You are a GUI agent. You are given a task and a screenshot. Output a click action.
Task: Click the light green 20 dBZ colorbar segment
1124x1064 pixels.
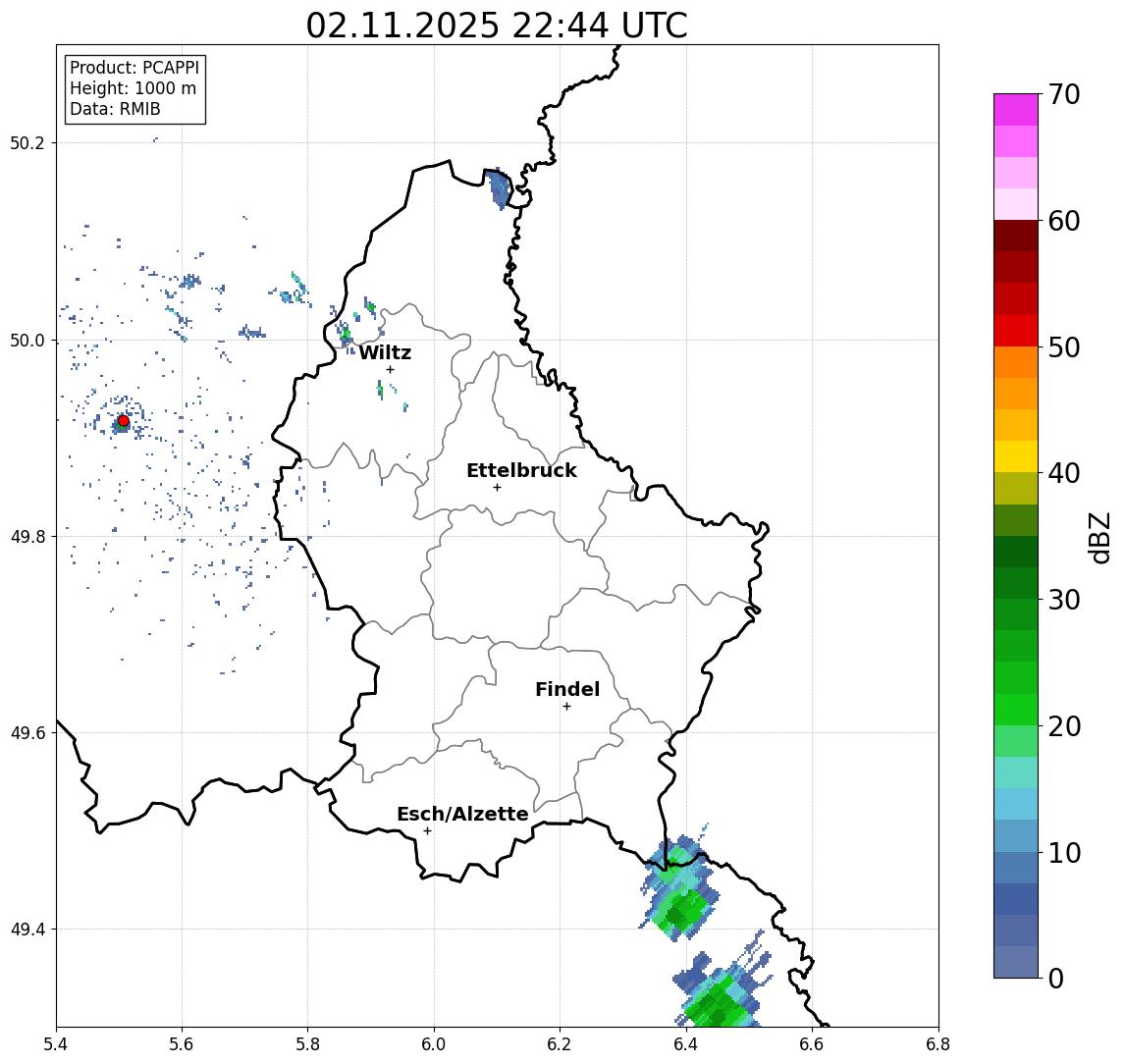[x=1016, y=710]
